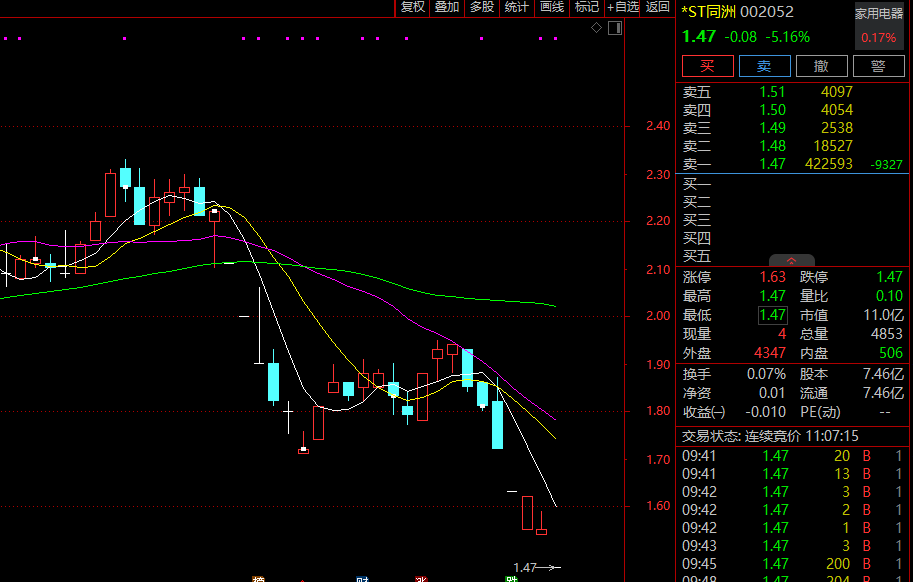
Task: Select the 标记 mark tool
Action: [x=587, y=7]
